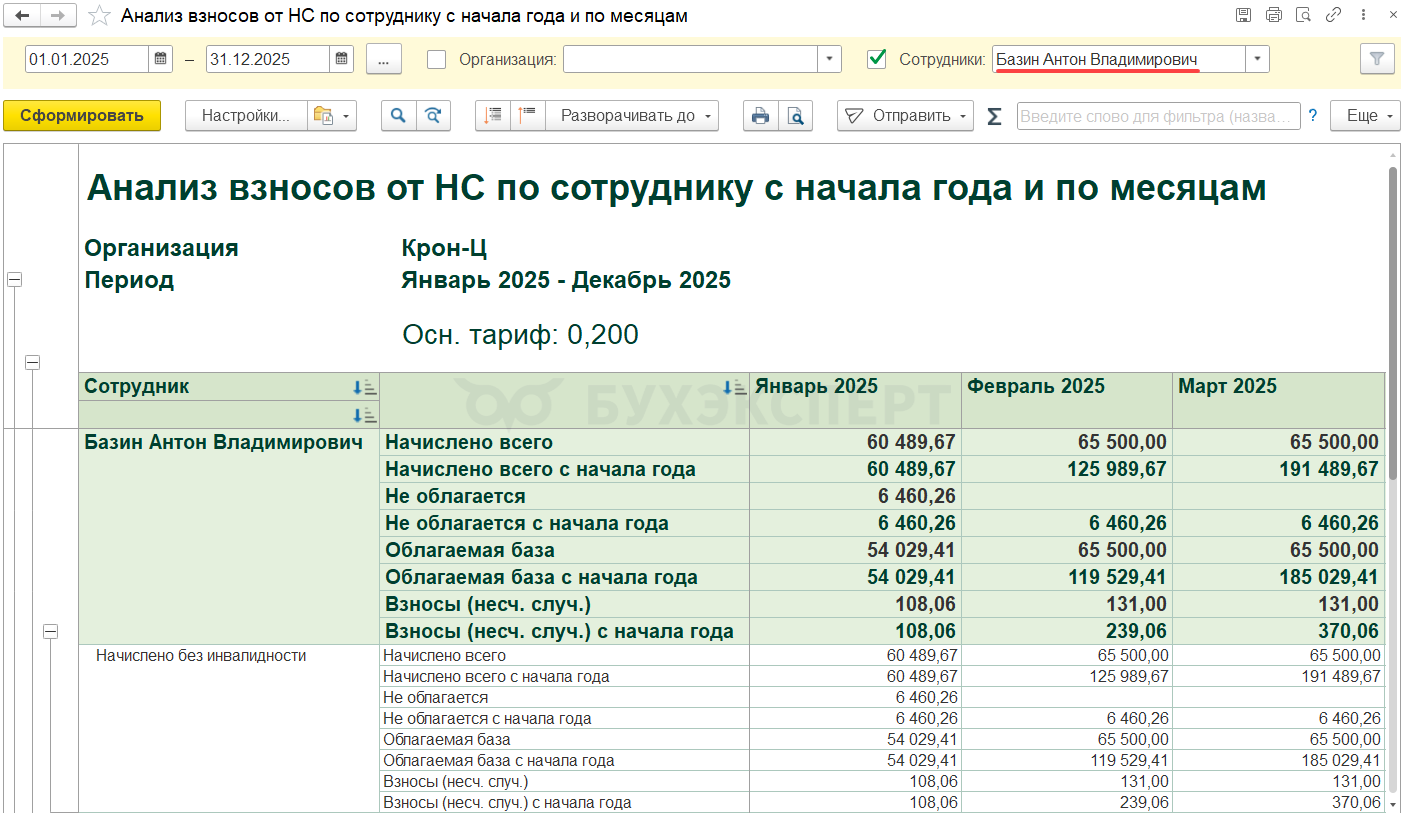
Task: Open calendar for start date 01.01.2025
Action: click(x=161, y=59)
